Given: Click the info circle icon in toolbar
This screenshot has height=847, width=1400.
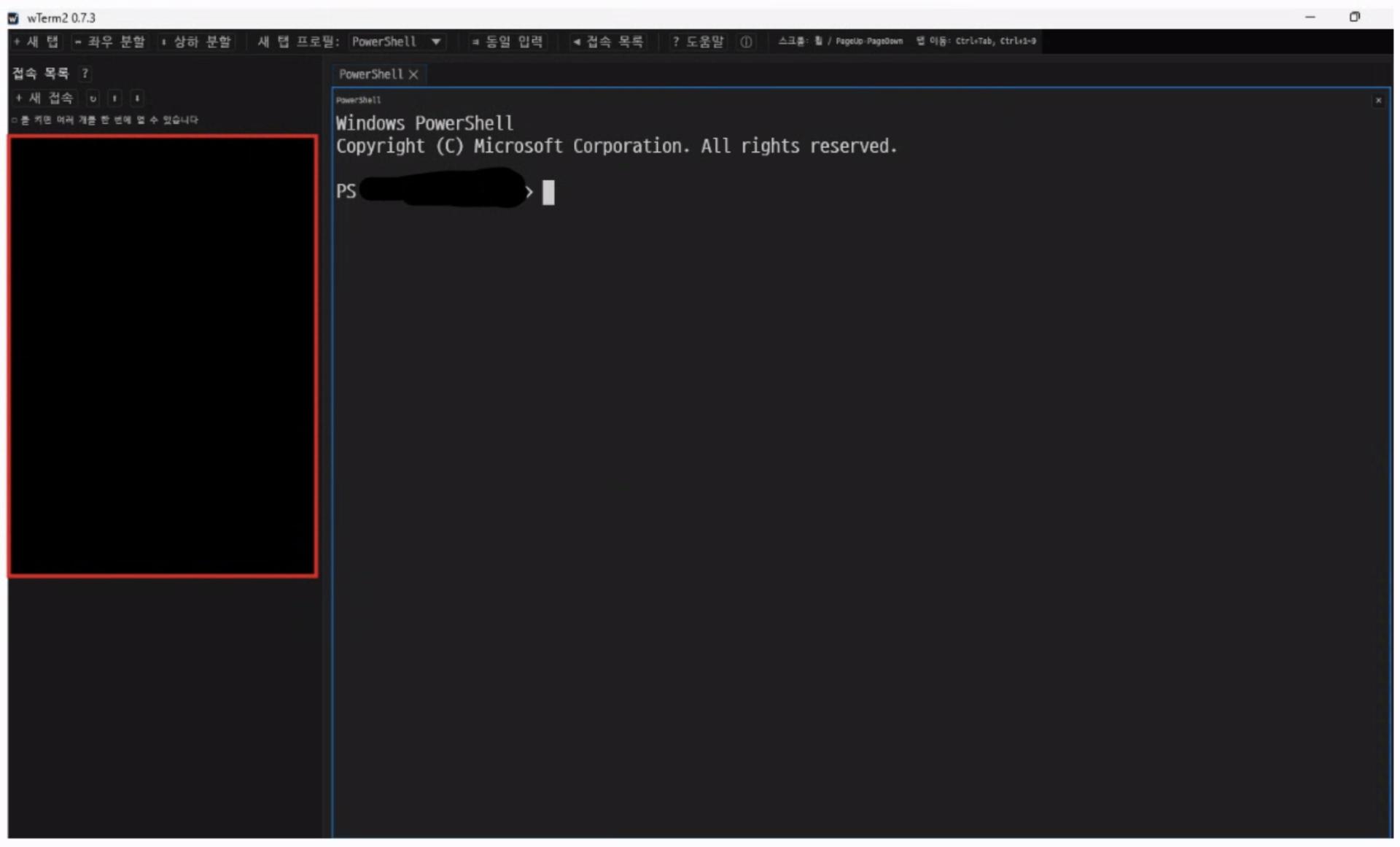Looking at the screenshot, I should pos(746,42).
